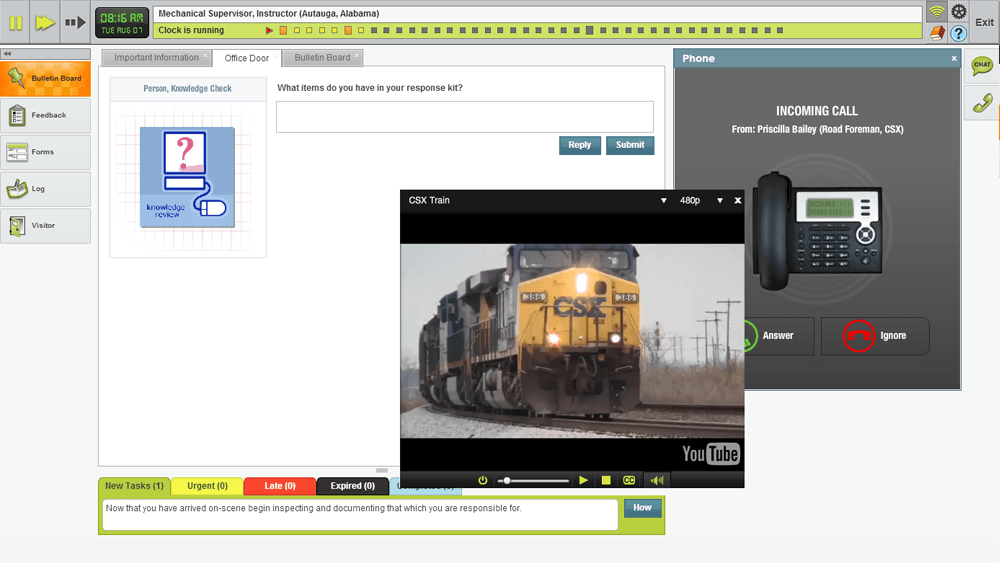The height and width of the screenshot is (563, 1000).
Task: Click the red play arrow timeline marker
Action: (x=269, y=30)
